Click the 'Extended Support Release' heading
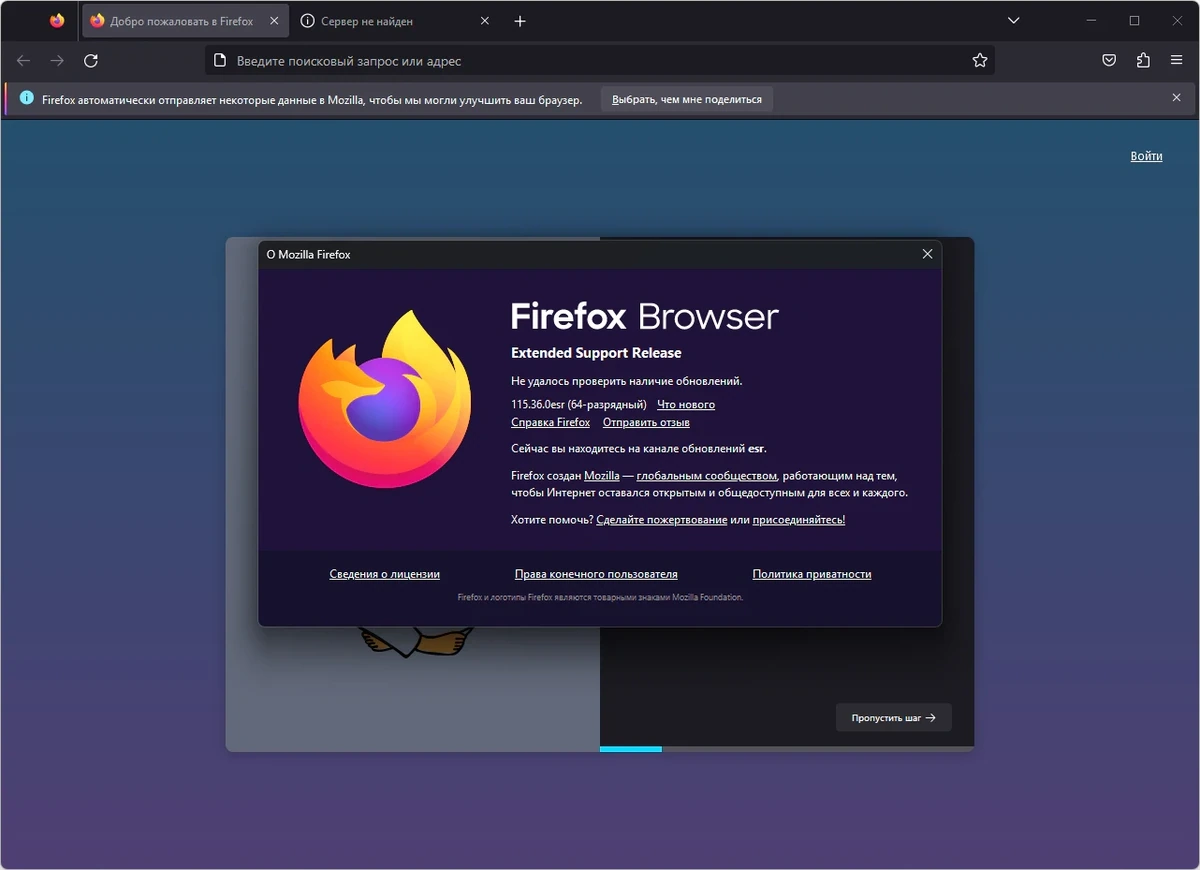 [x=596, y=353]
